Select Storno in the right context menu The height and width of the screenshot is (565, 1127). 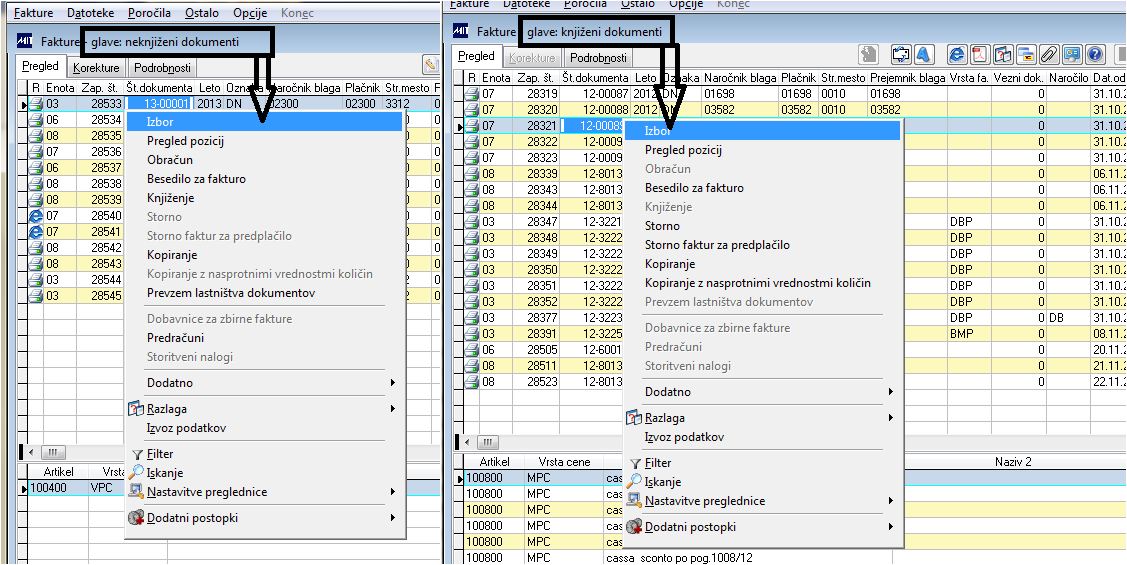pyautogui.click(x=662, y=226)
